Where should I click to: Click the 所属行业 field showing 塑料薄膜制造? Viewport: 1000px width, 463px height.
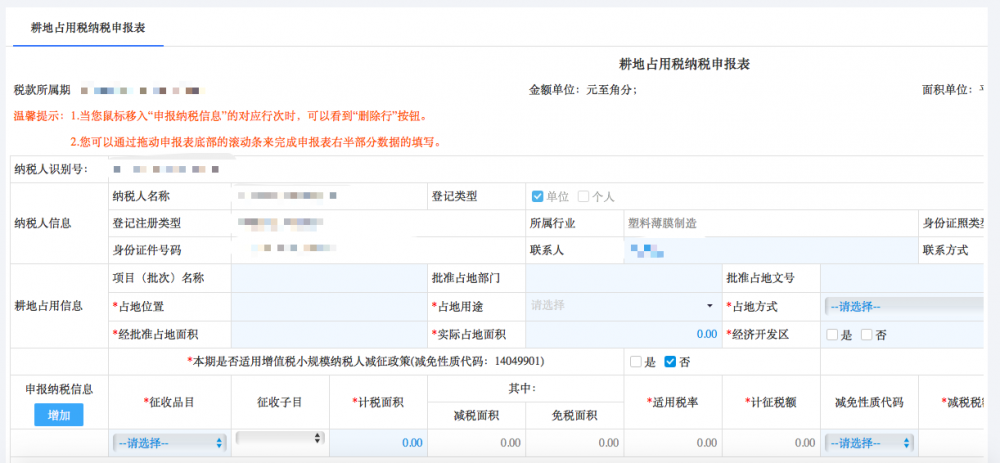[x=770, y=223]
